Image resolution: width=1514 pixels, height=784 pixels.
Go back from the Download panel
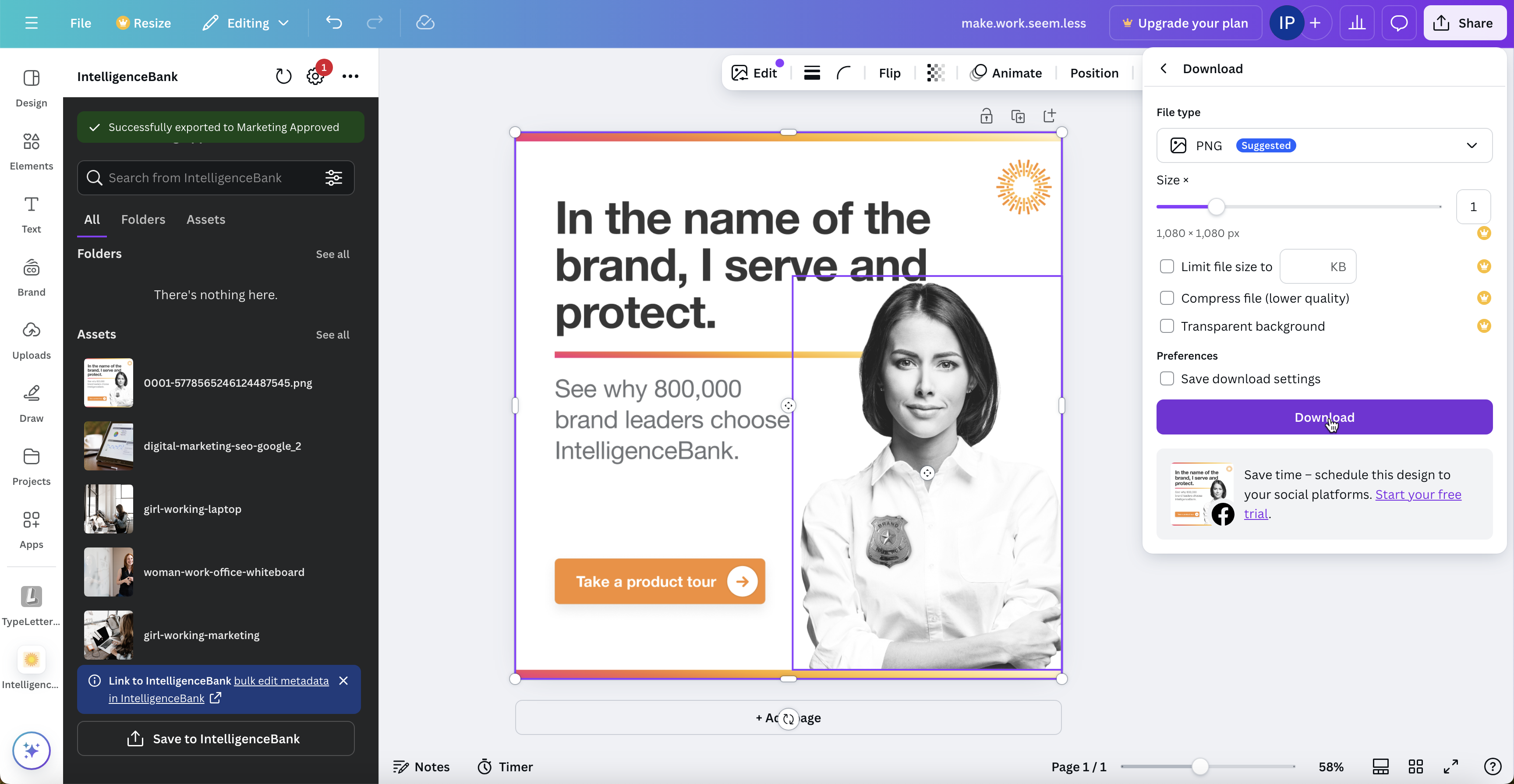[1164, 68]
